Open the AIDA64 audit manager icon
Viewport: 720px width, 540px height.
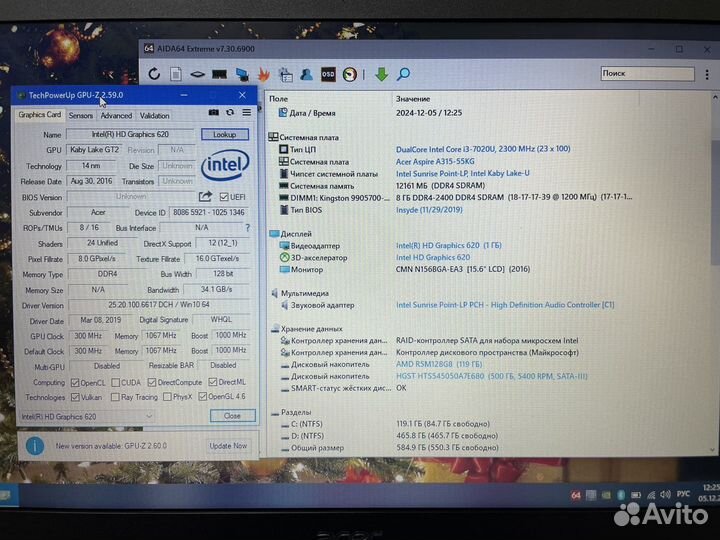tap(286, 74)
